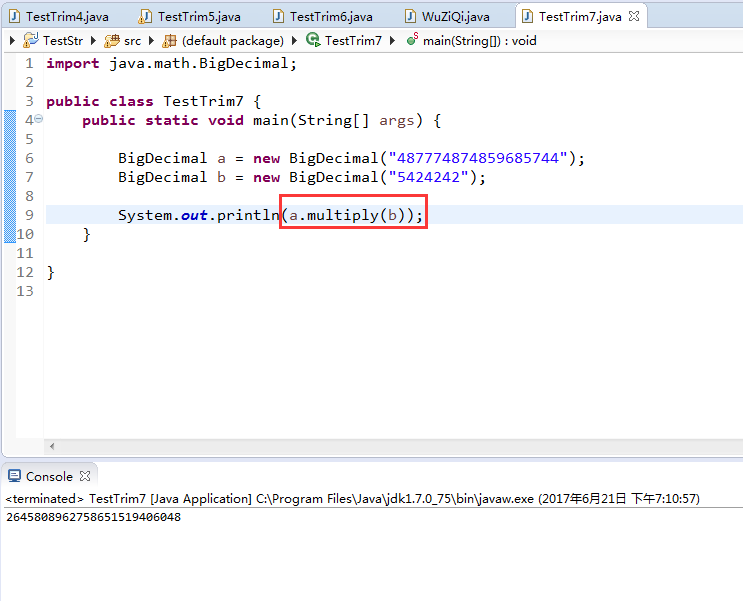Click the TestTrim5.java warning file icon

tap(145, 17)
